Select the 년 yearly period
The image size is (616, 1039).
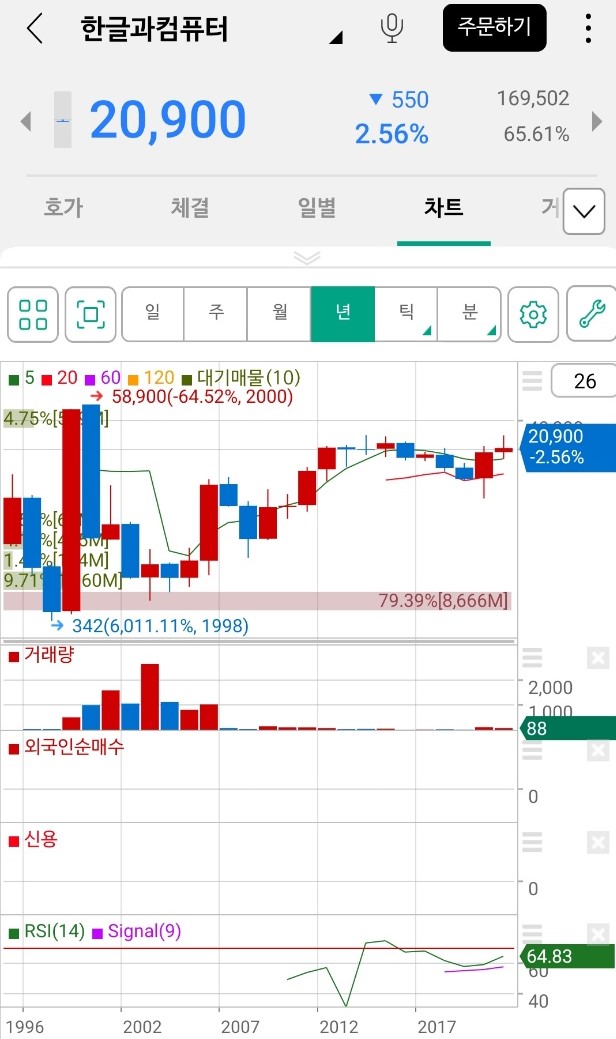(x=342, y=314)
